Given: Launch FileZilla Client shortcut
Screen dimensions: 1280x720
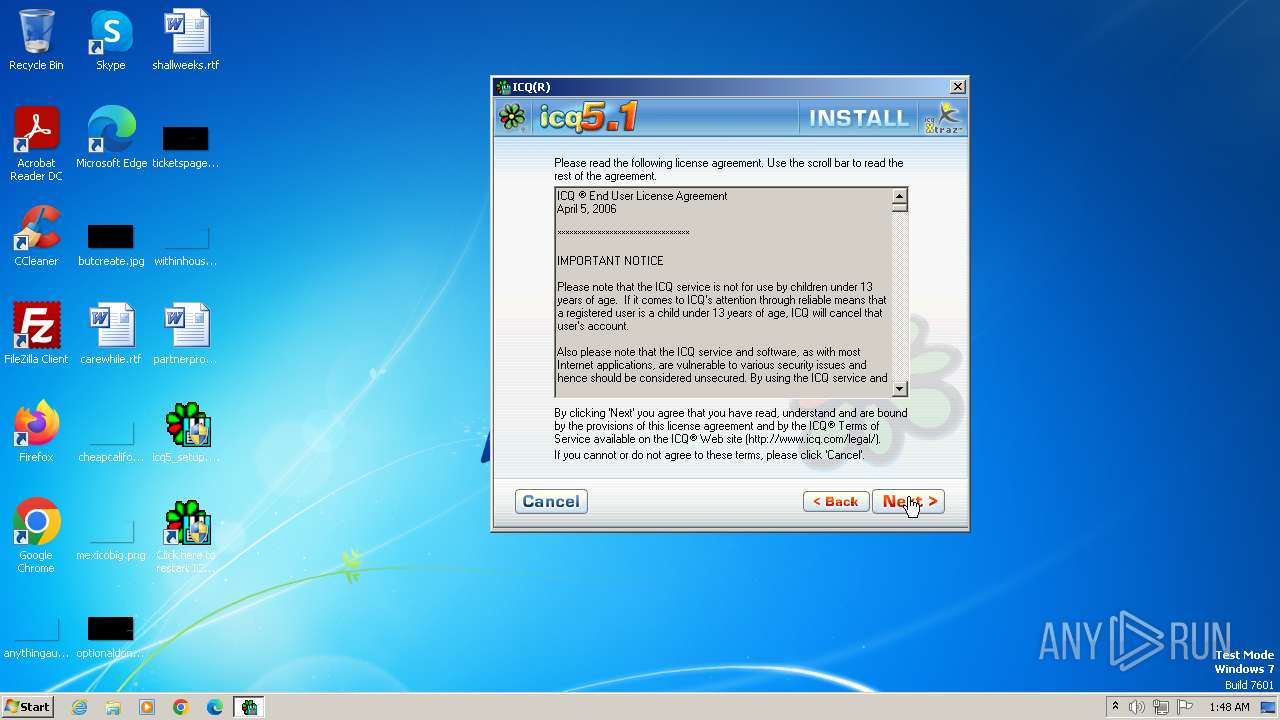Looking at the screenshot, I should click(36, 334).
